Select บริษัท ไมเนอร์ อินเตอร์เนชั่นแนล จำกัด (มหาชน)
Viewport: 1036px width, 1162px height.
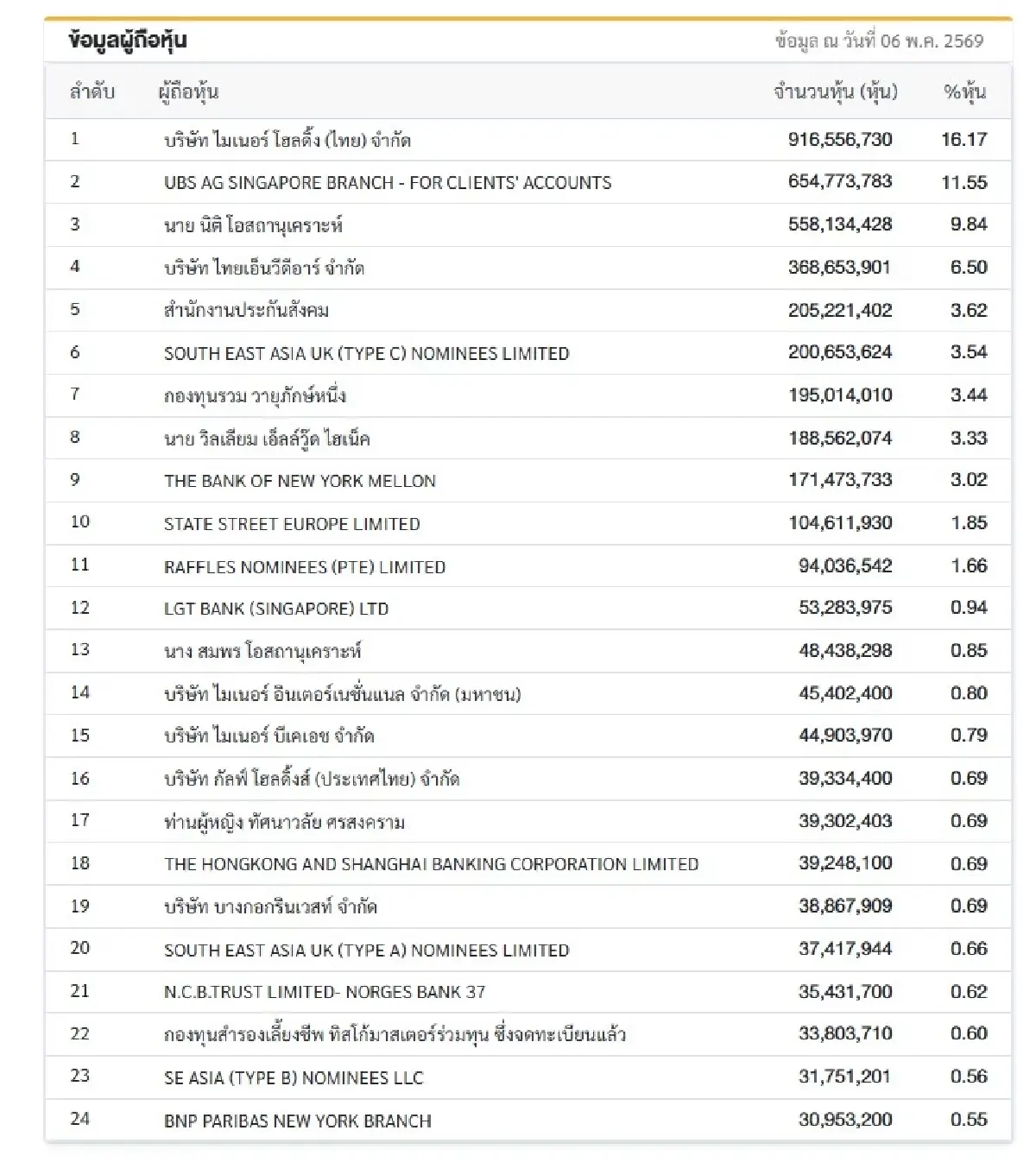pos(343,694)
